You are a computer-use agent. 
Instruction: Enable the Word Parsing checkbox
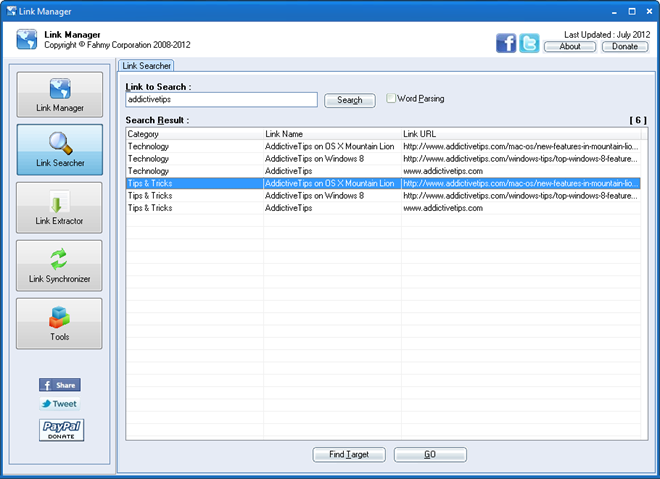tap(391, 98)
